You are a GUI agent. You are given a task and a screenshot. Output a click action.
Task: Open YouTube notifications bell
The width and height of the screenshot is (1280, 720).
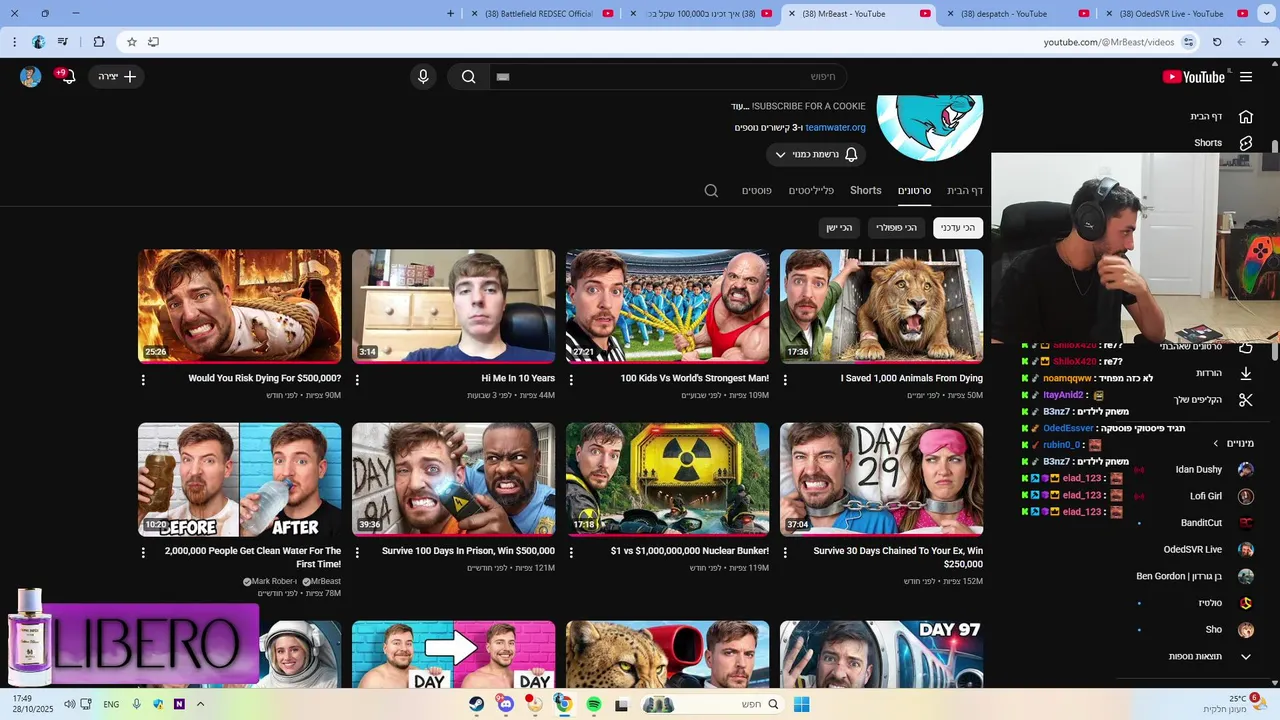tap(68, 77)
